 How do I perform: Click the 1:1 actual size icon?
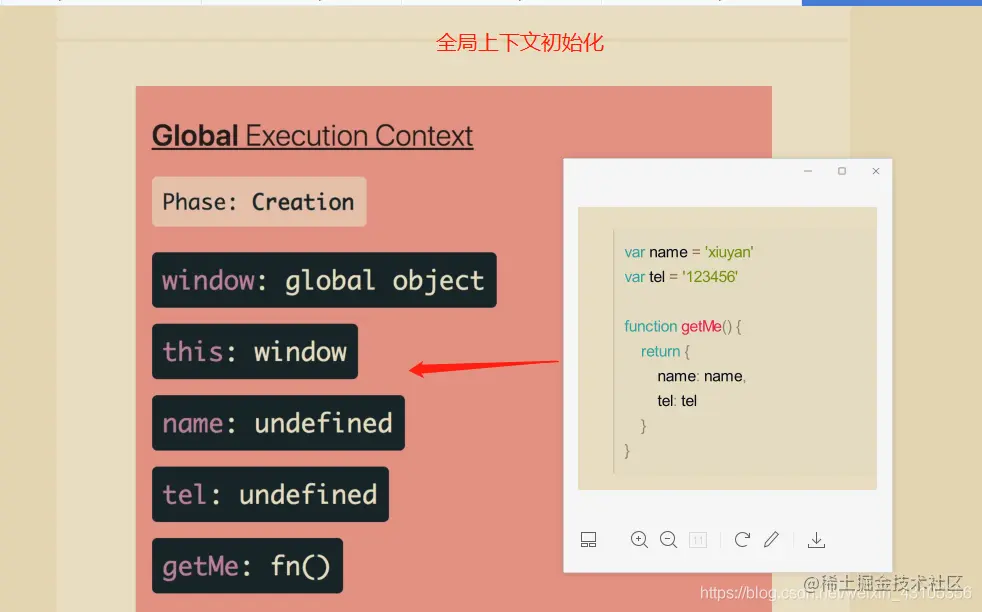[x=698, y=539]
